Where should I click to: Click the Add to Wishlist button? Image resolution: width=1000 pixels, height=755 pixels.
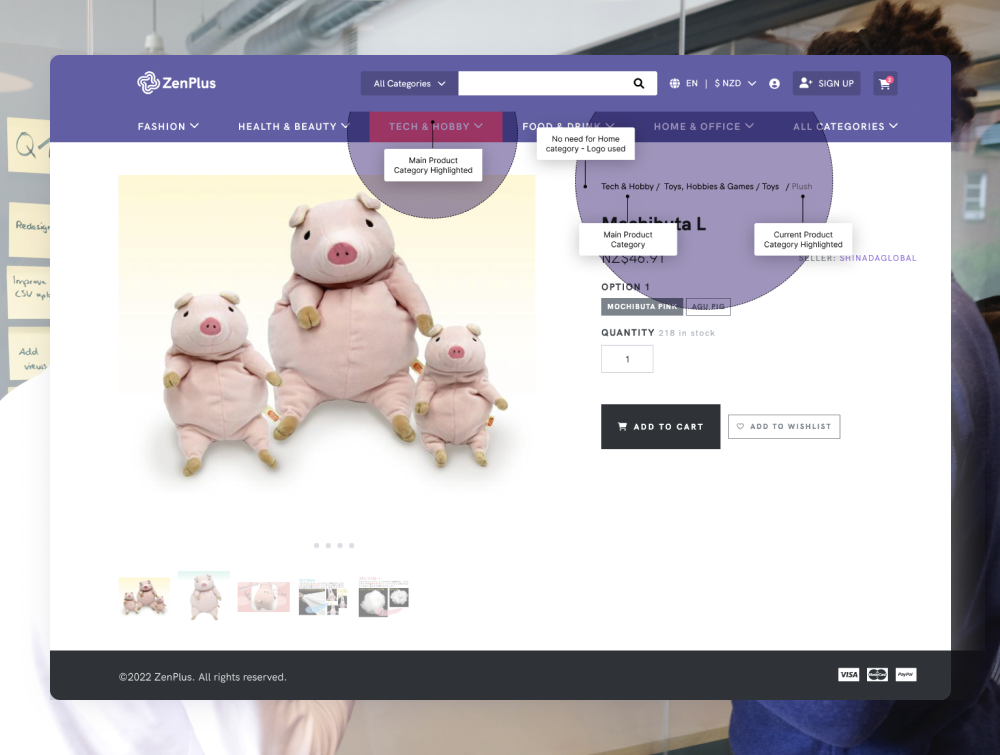tap(784, 427)
